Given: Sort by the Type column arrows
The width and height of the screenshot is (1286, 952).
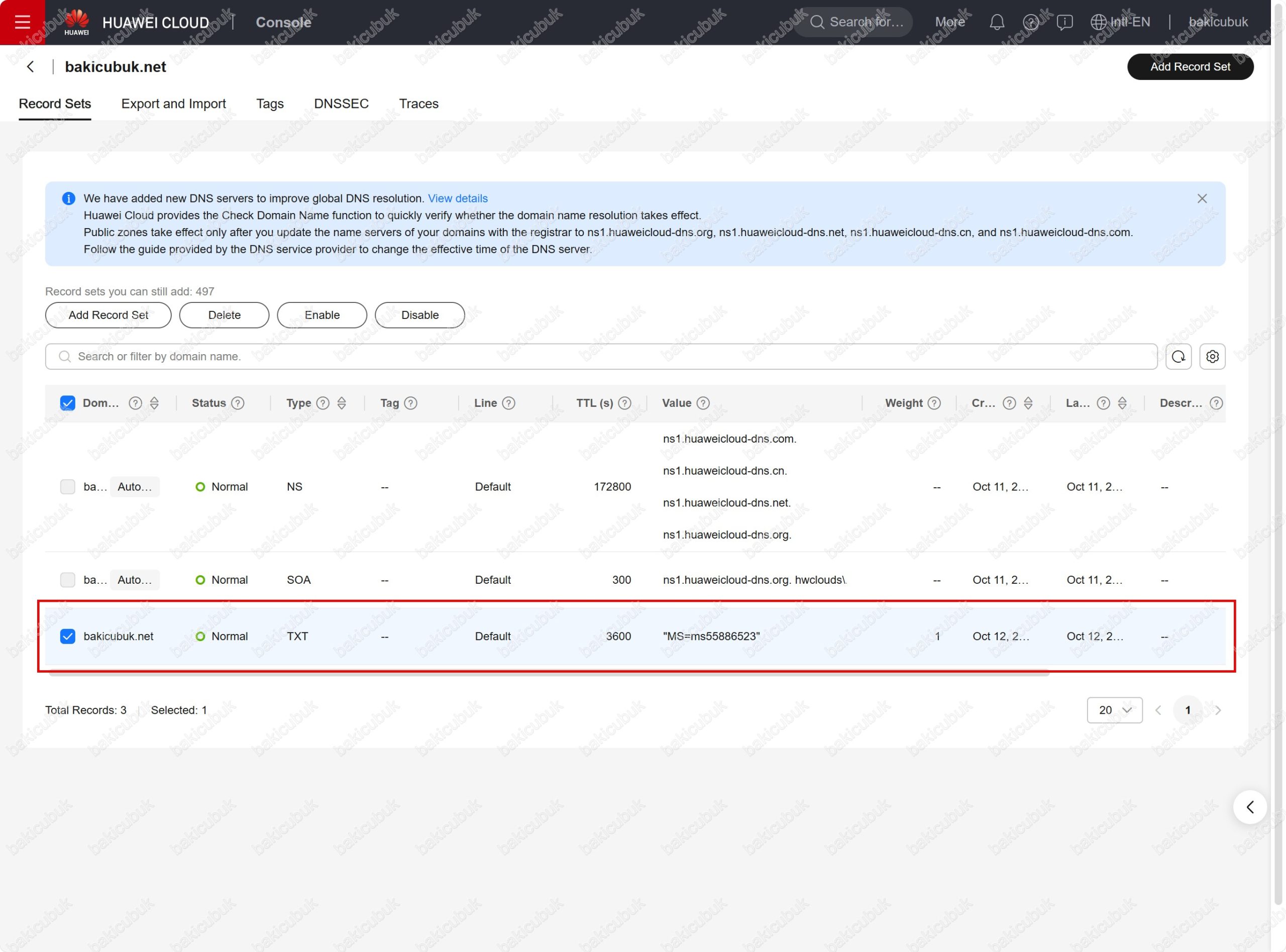Looking at the screenshot, I should [342, 403].
